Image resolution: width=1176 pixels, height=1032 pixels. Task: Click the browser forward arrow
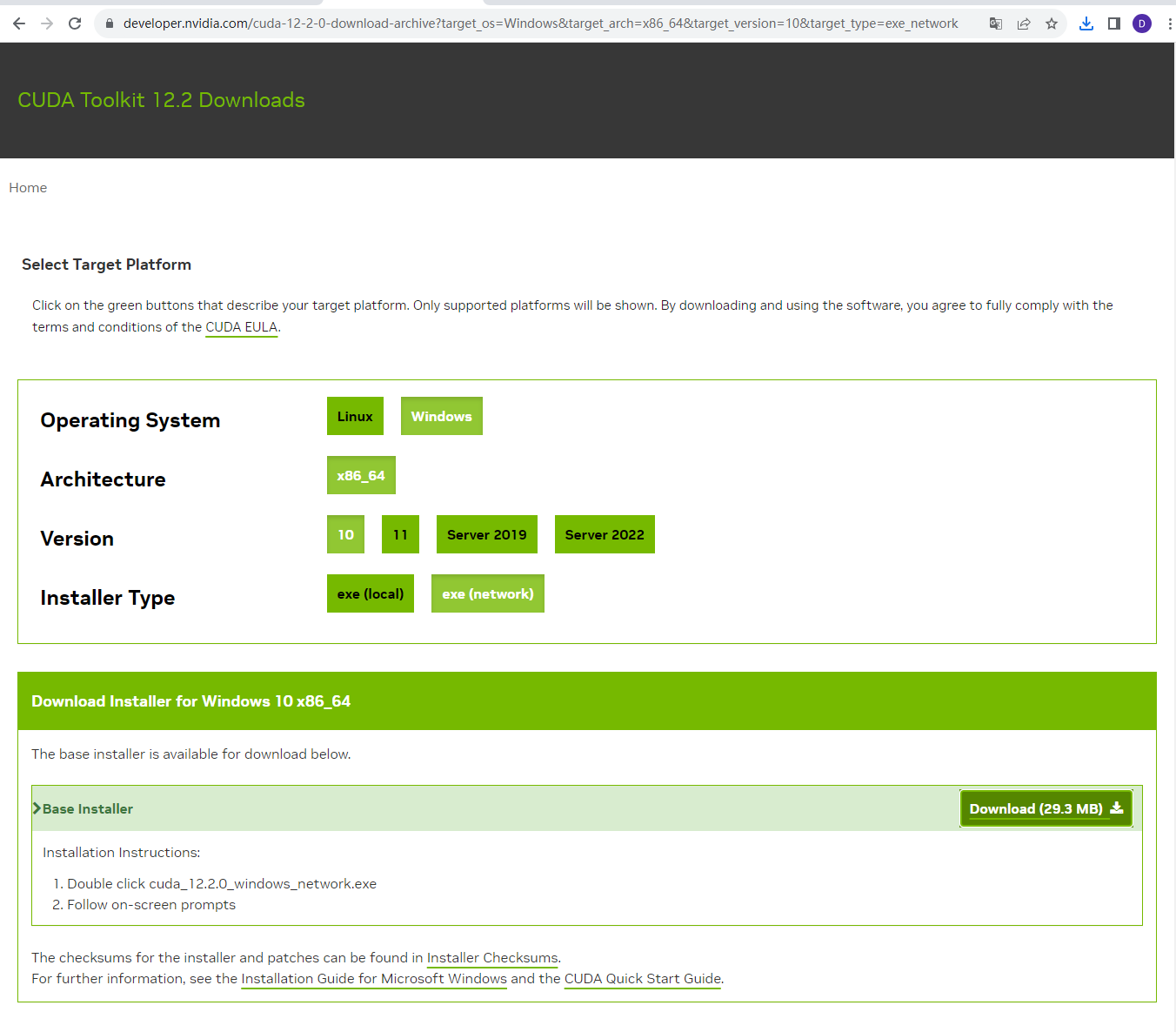click(x=47, y=23)
